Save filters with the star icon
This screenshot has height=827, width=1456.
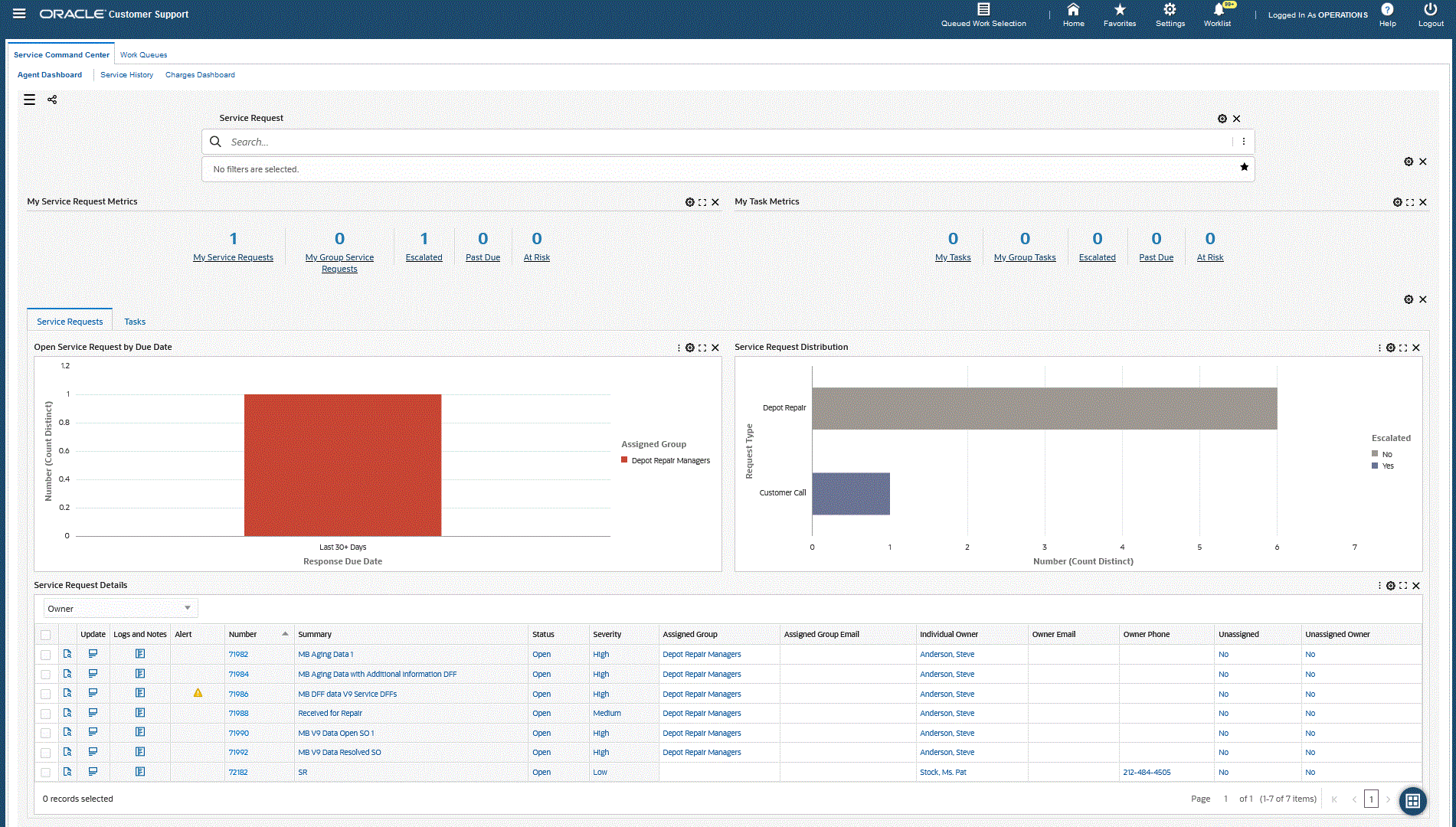(x=1244, y=167)
